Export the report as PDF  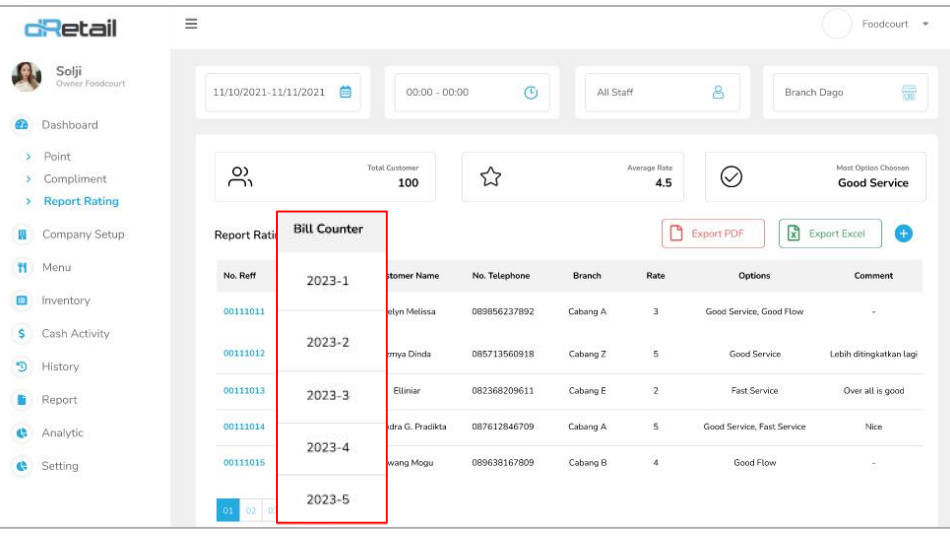[712, 234]
